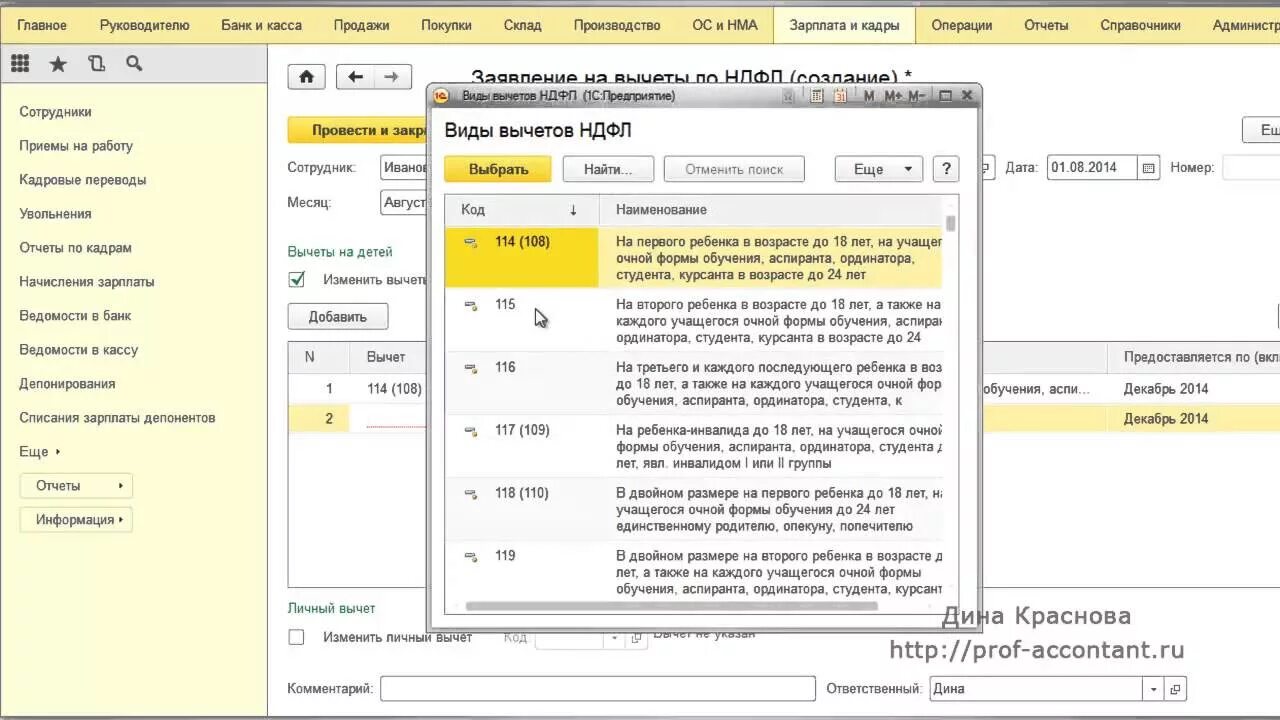
Task: Open the Продажи section
Action: (x=361, y=26)
